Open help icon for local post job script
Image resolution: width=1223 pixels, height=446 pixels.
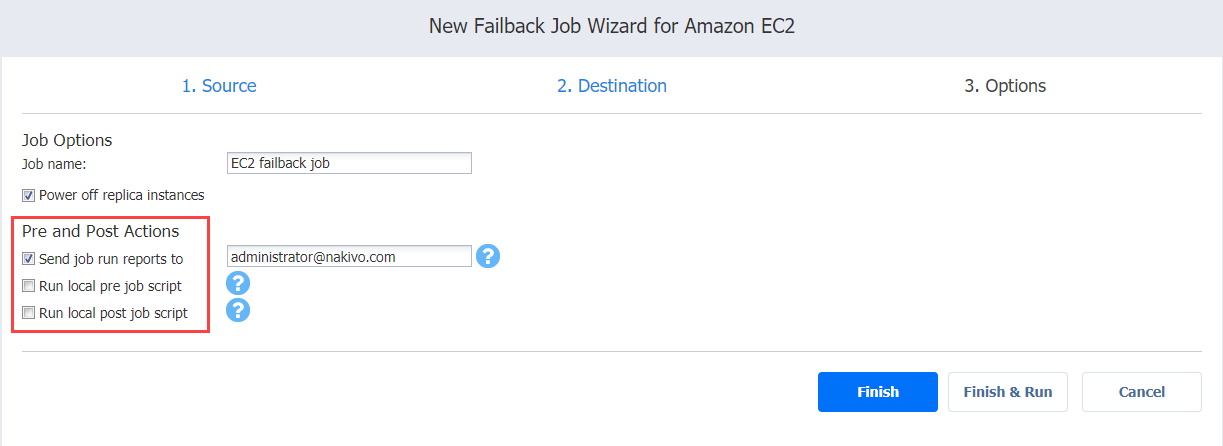coord(237,310)
